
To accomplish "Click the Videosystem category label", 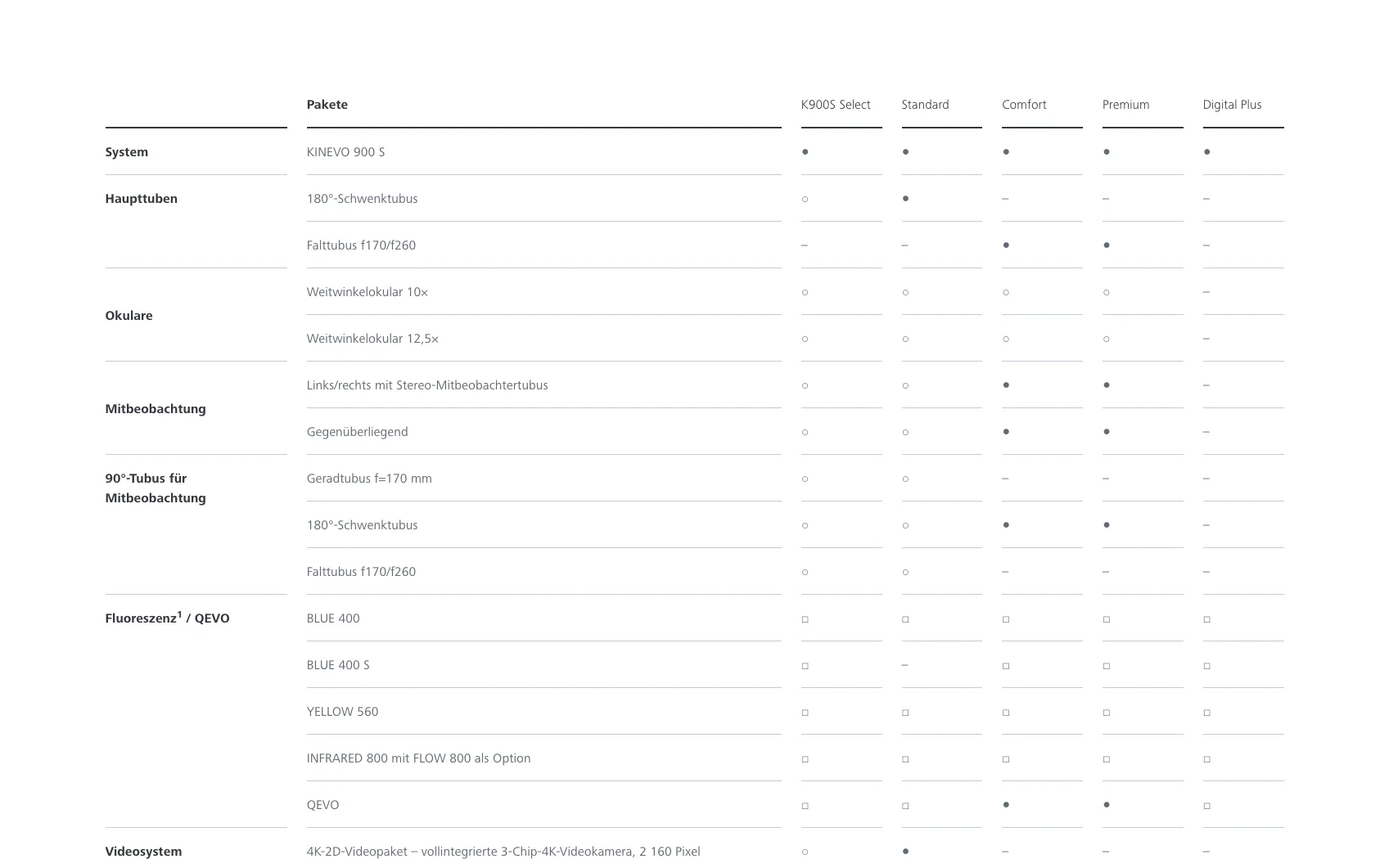I will (x=143, y=852).
